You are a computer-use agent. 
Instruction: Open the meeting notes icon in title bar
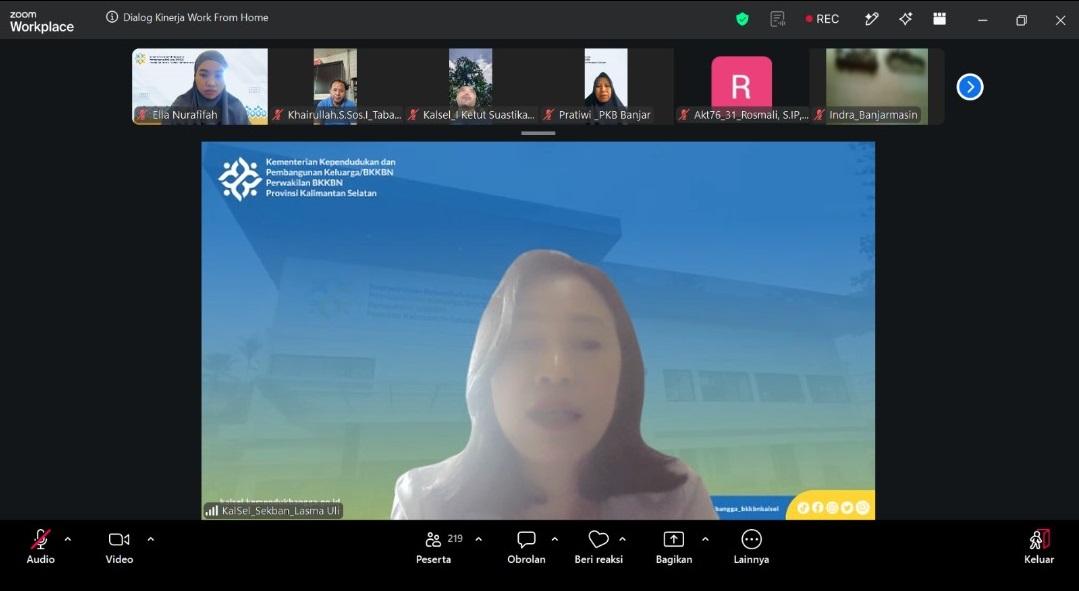point(778,19)
